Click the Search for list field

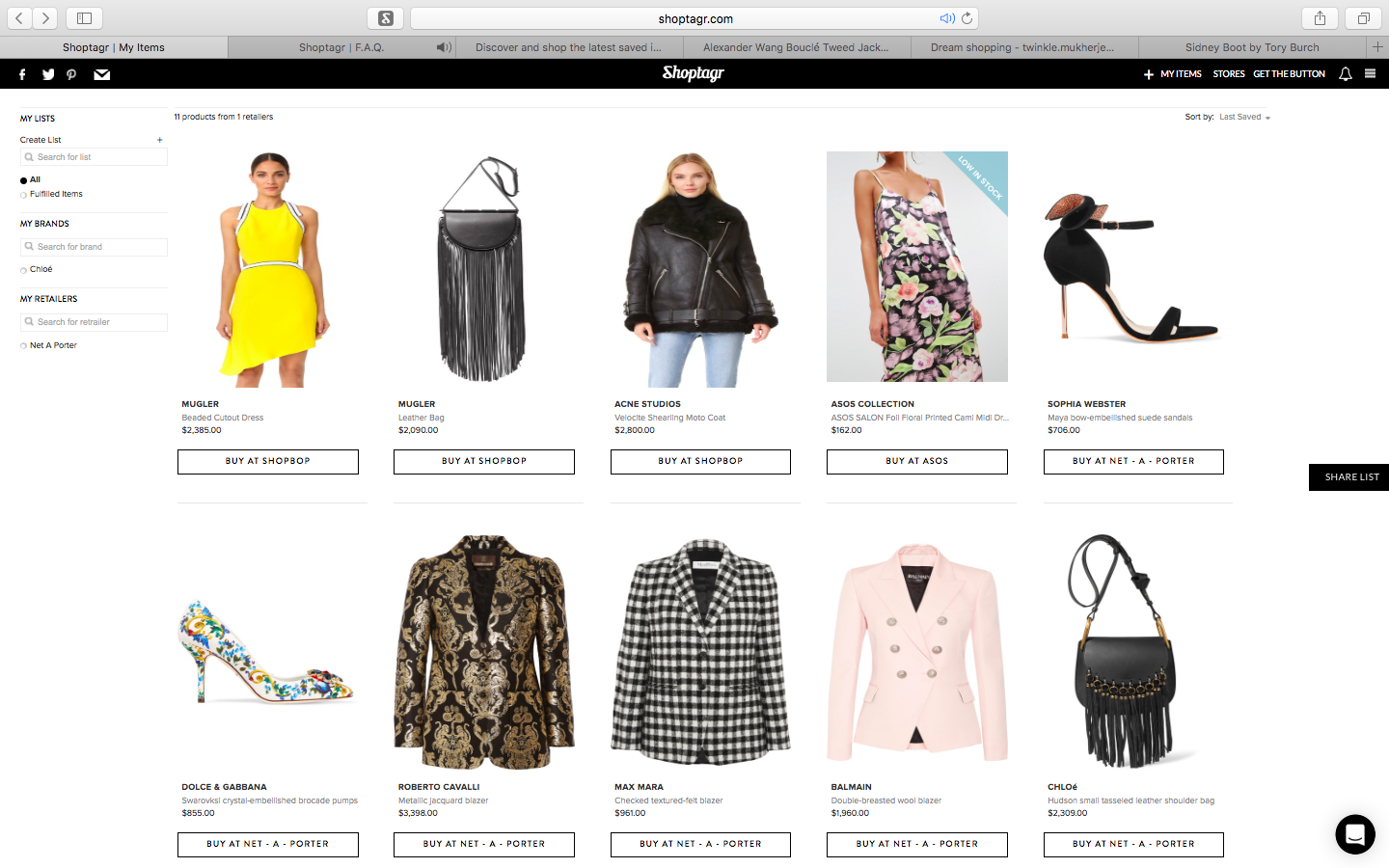point(94,157)
